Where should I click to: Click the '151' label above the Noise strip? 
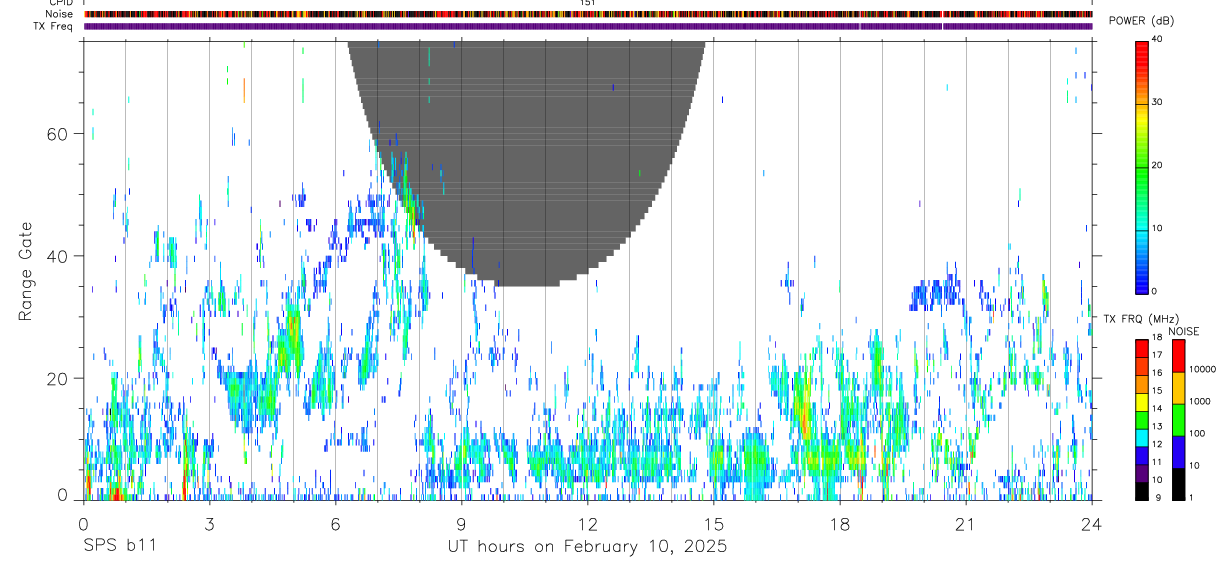pyautogui.click(x=587, y=3)
